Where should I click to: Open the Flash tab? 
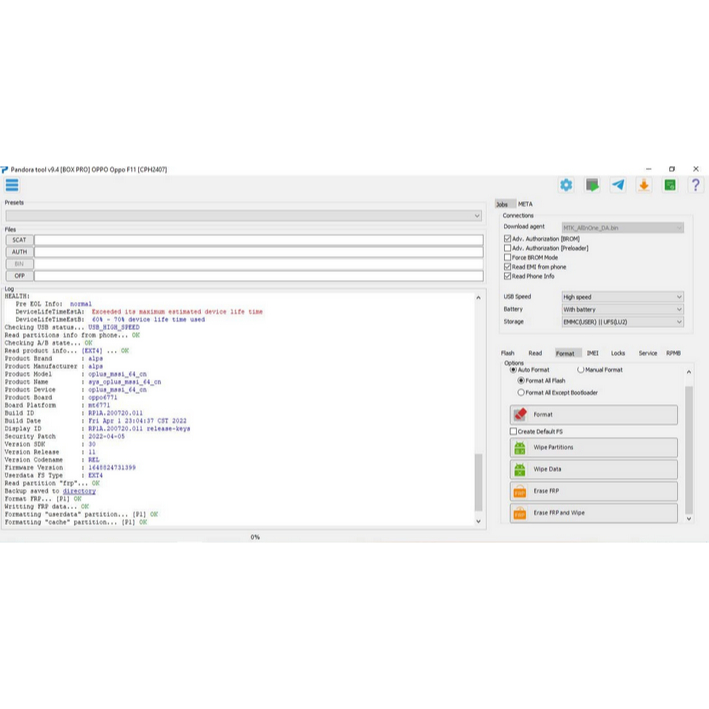point(508,353)
